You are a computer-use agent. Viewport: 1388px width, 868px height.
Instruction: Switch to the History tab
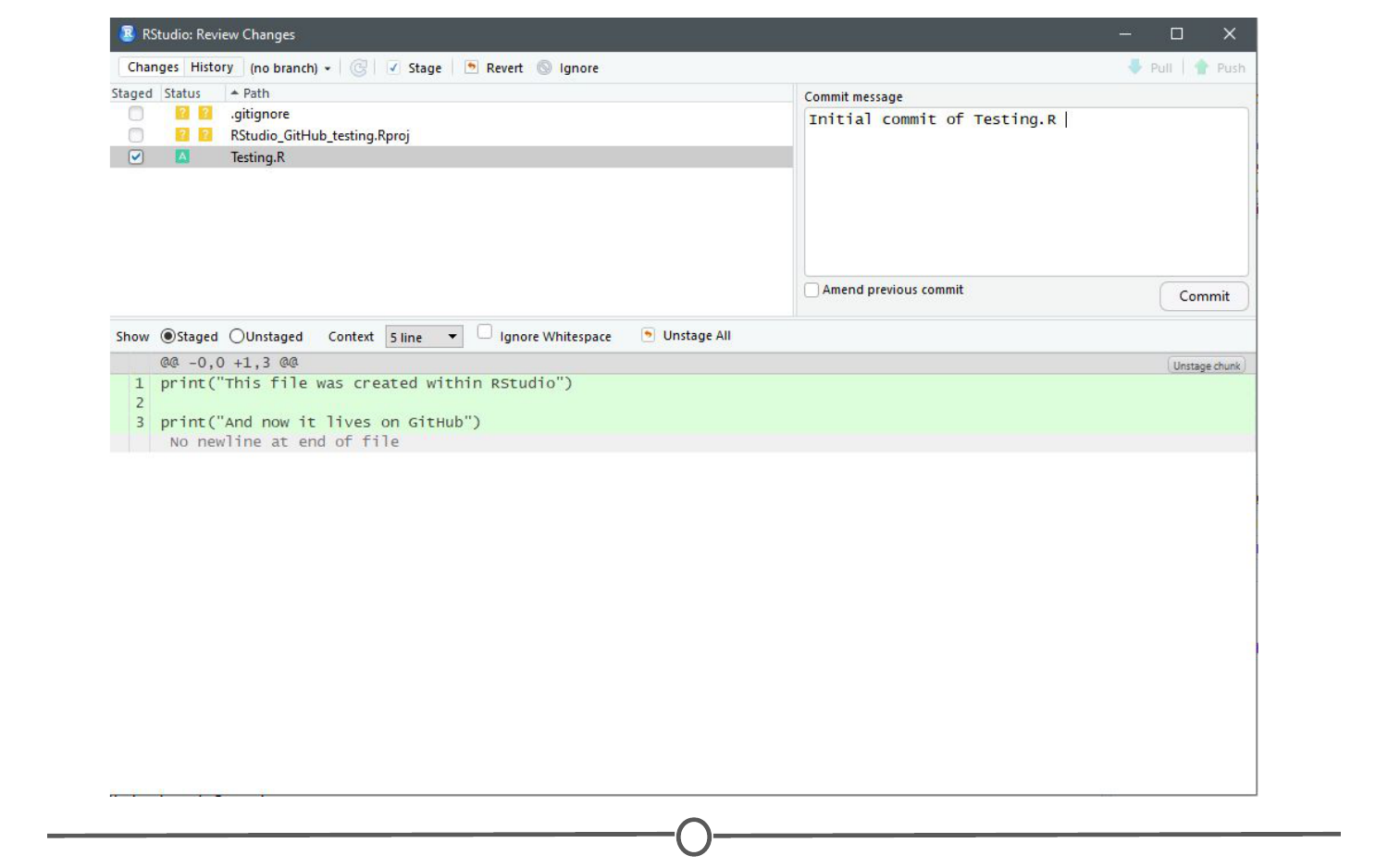coord(212,68)
